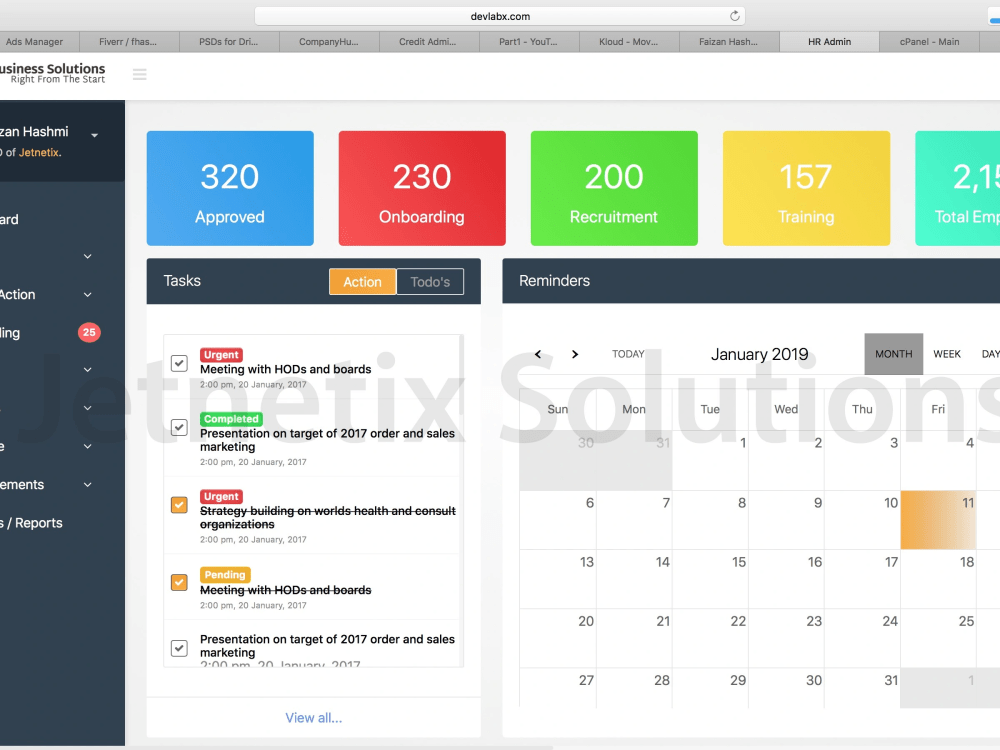Uncheck the Pending meeting task checkbox

pyautogui.click(x=179, y=582)
